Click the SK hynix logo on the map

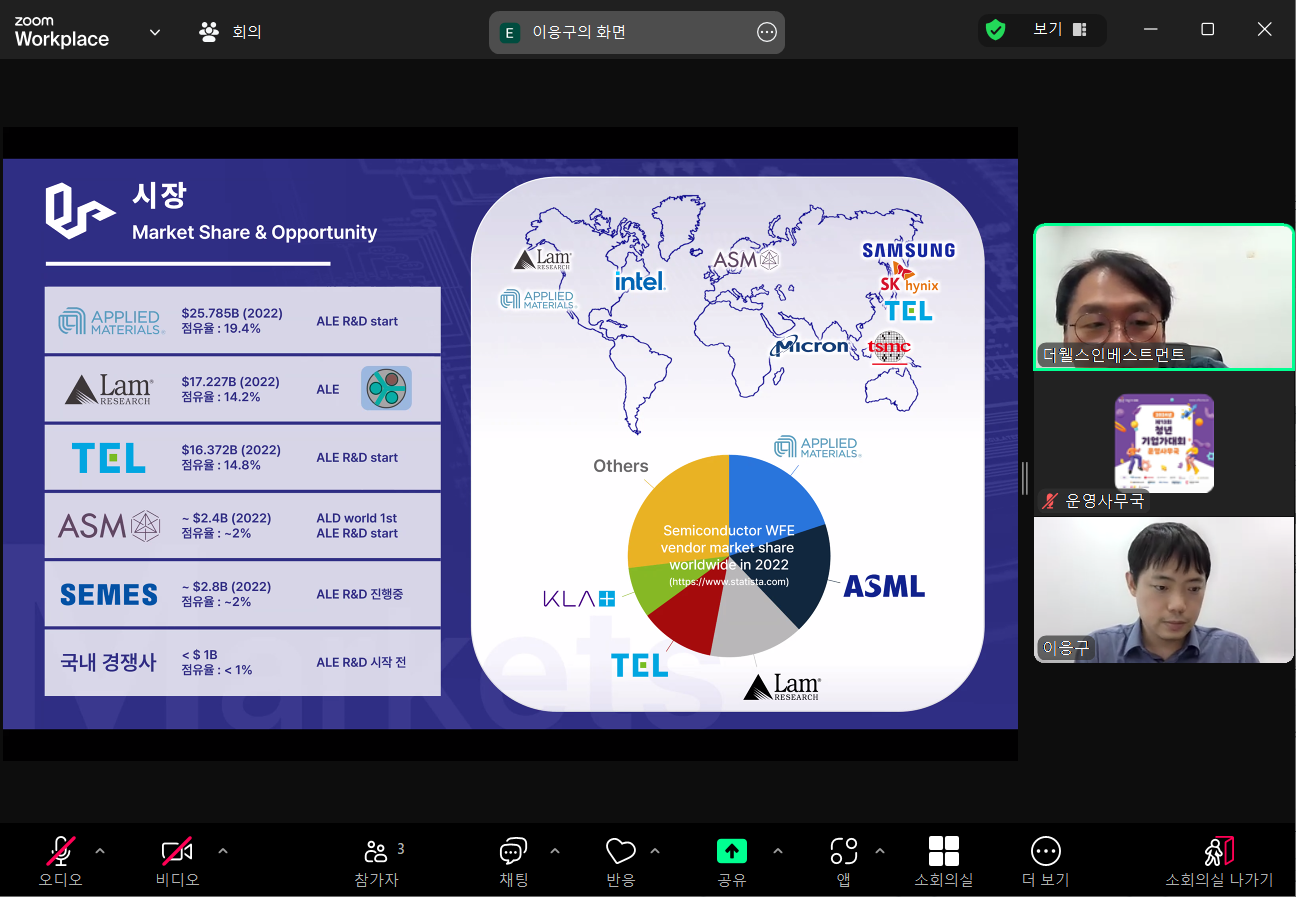910,281
